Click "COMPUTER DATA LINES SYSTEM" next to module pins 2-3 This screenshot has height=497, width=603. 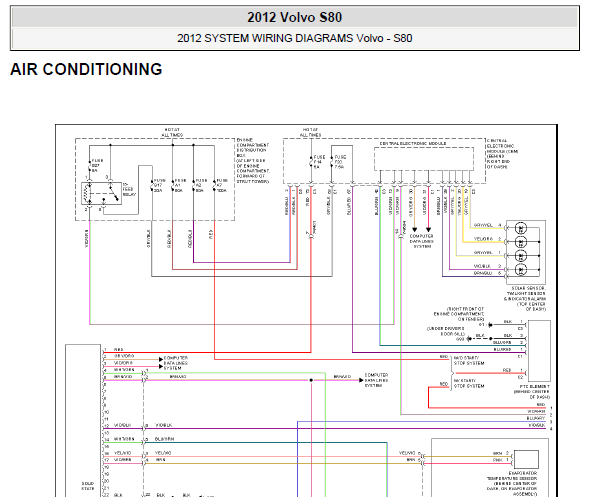pyautogui.click(x=176, y=363)
